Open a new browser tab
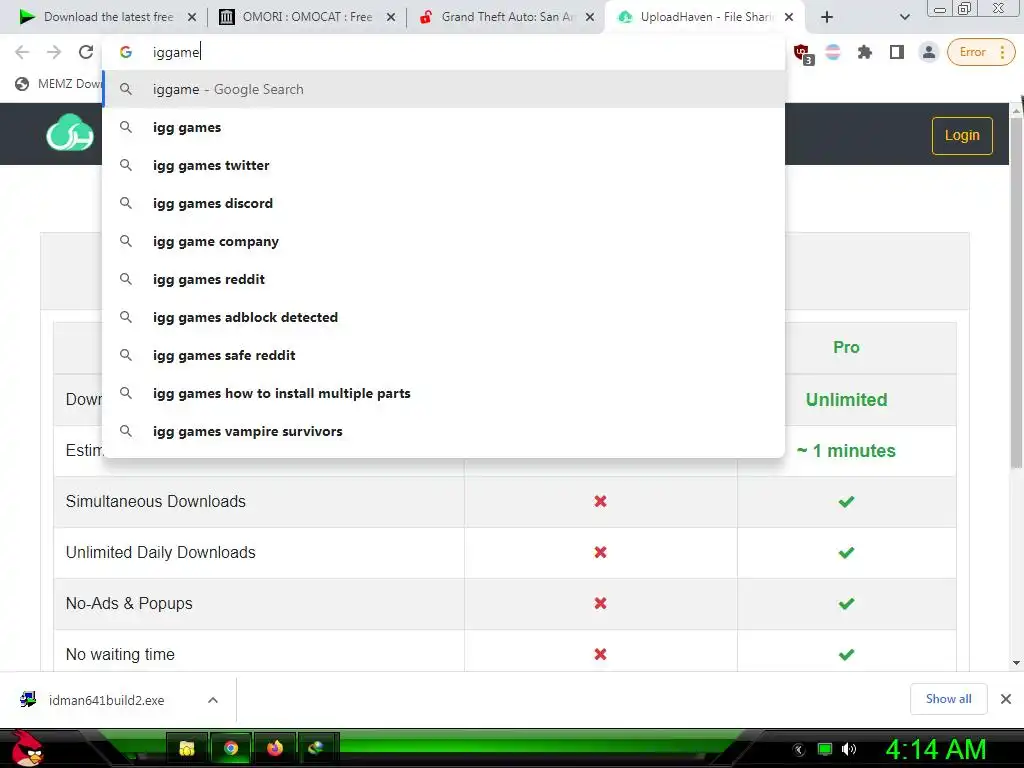Screen dimensions: 1024x768 pos(827,17)
